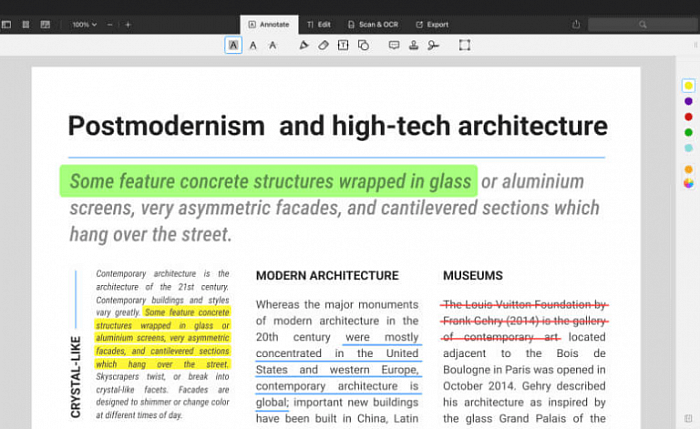Pick the light teal highlight color
Screen dimensions: 700x429
(688, 148)
